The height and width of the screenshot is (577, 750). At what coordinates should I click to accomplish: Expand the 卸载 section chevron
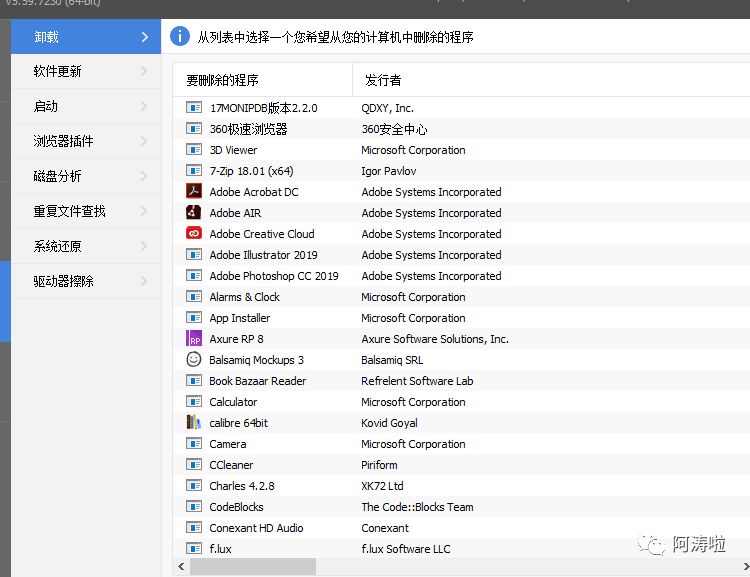[x=144, y=37]
